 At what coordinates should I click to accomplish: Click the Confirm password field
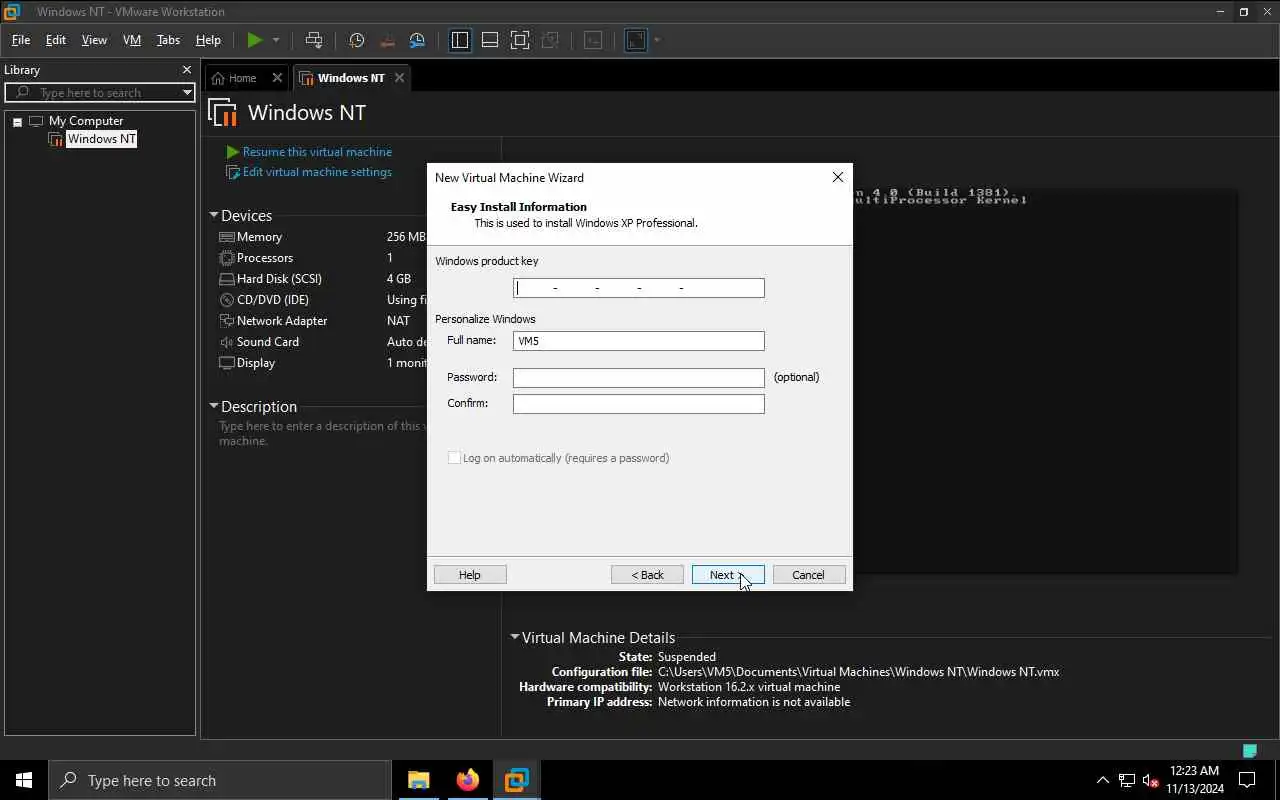(639, 404)
